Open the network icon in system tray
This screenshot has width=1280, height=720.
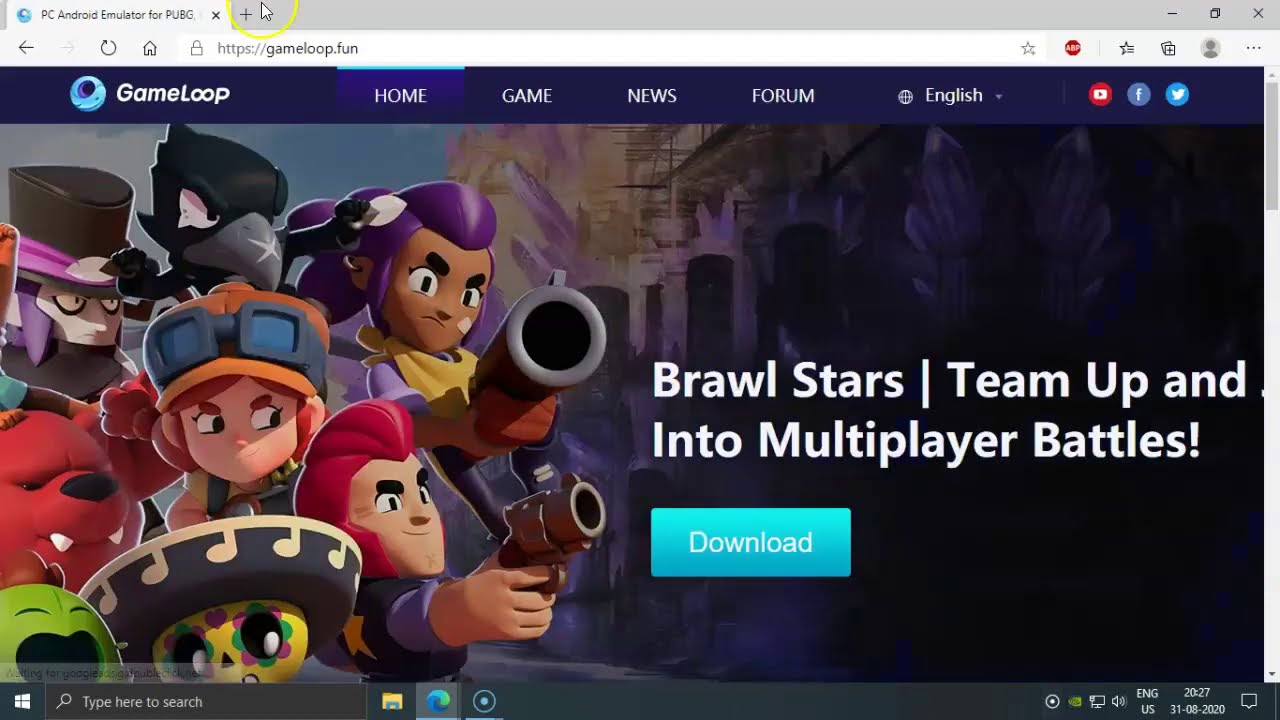[x=1097, y=701]
